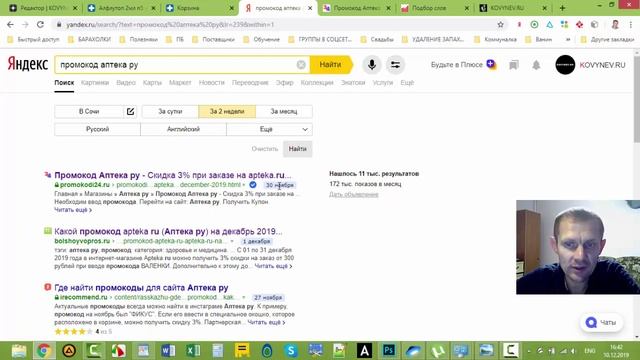
Task: Clear the search query with the X icon
Action: click(x=301, y=64)
